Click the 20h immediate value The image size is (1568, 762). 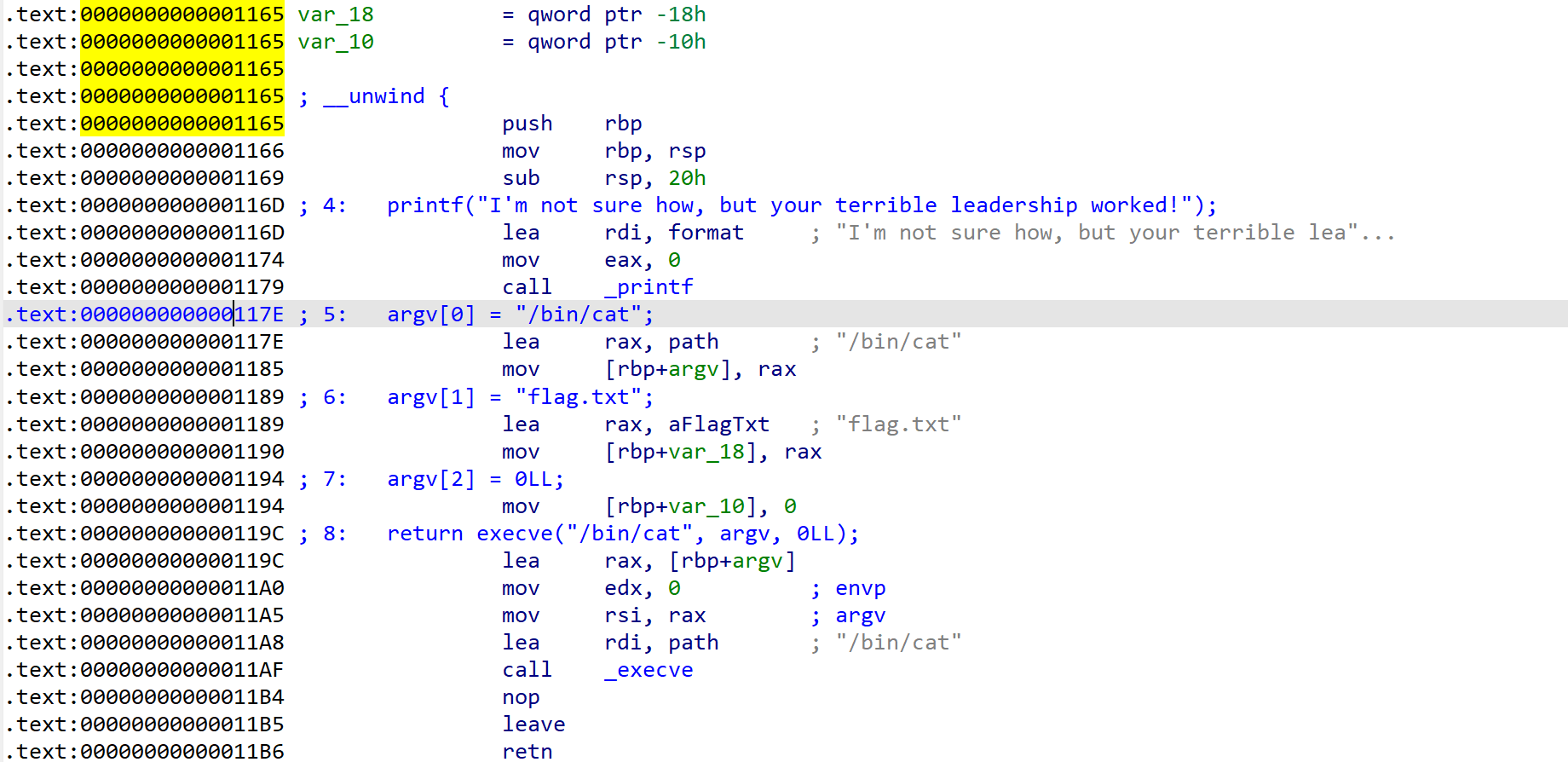pyautogui.click(x=687, y=178)
